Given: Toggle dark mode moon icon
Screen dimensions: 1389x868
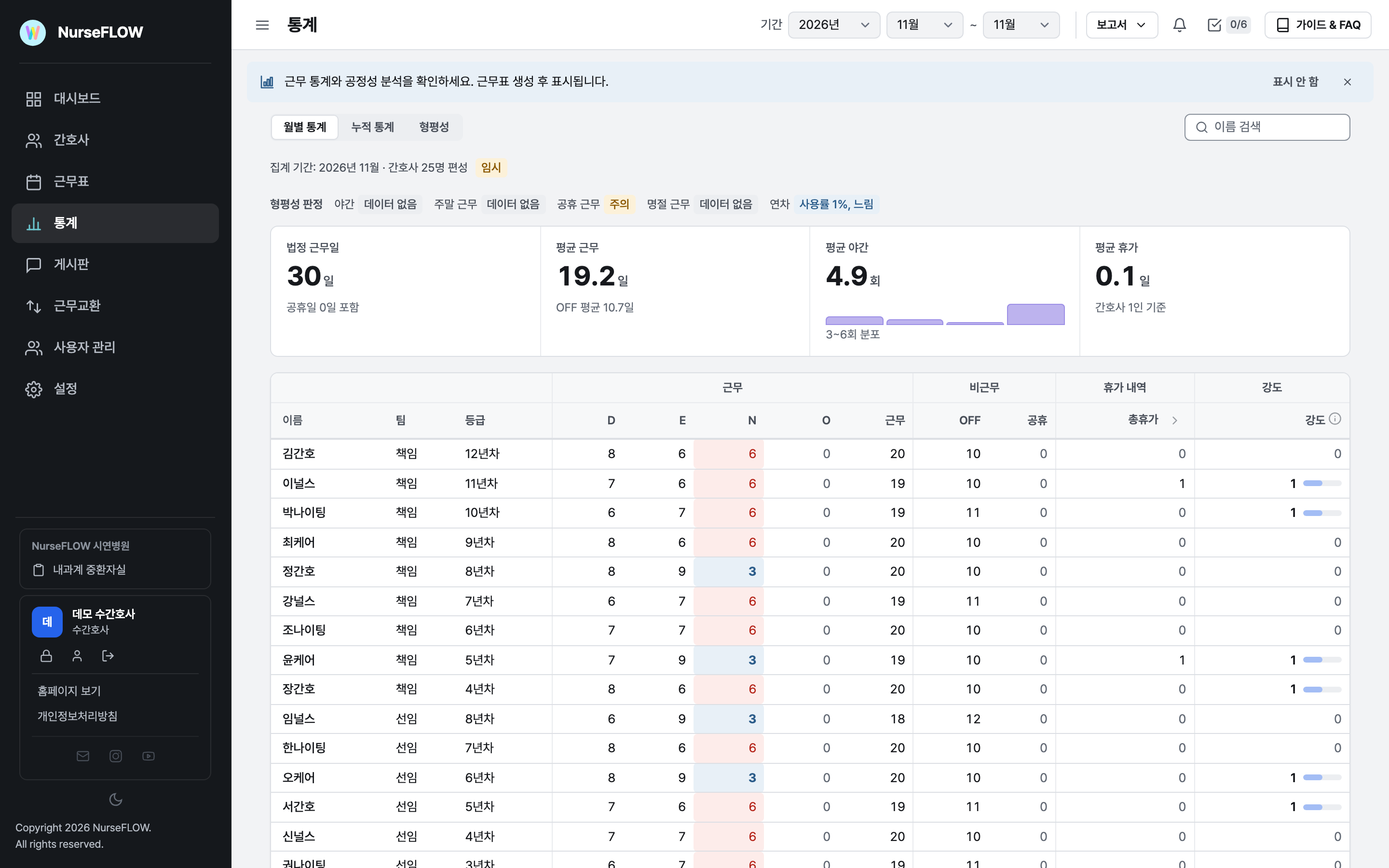Looking at the screenshot, I should 116,799.
